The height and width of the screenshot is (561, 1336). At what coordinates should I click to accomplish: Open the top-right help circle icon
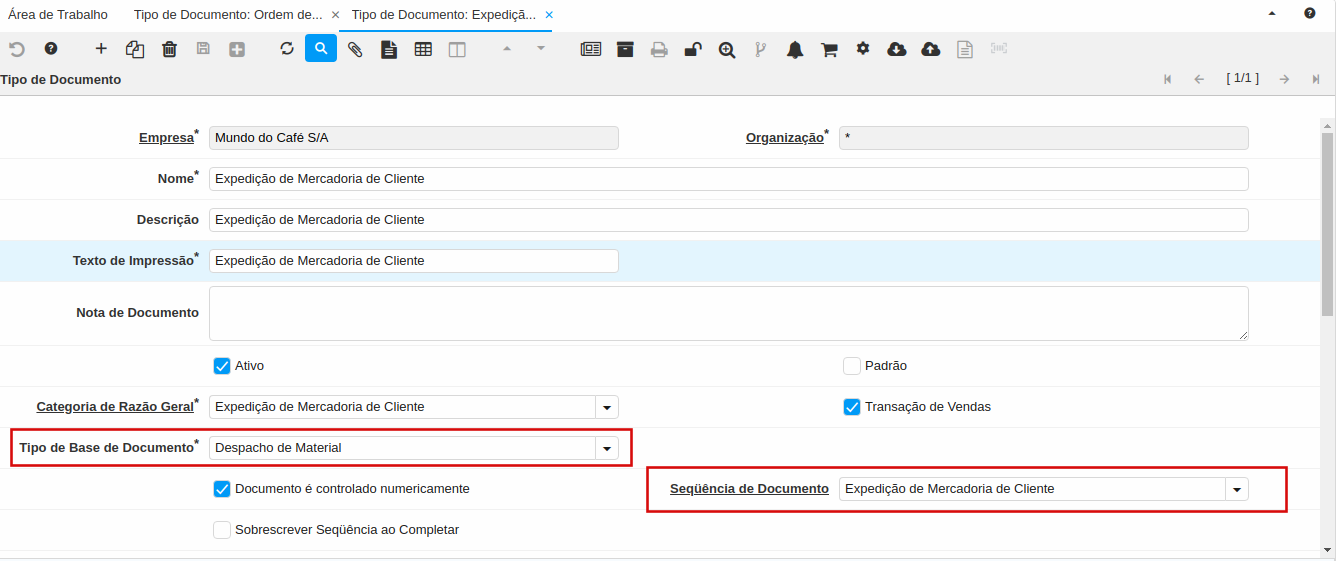1309,14
